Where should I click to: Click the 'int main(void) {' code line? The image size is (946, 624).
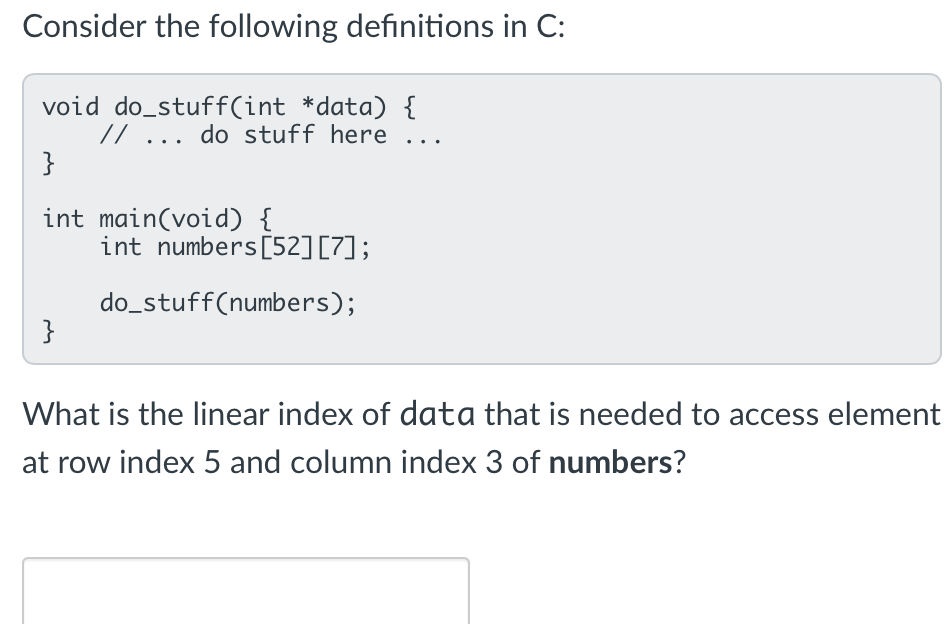click(157, 218)
